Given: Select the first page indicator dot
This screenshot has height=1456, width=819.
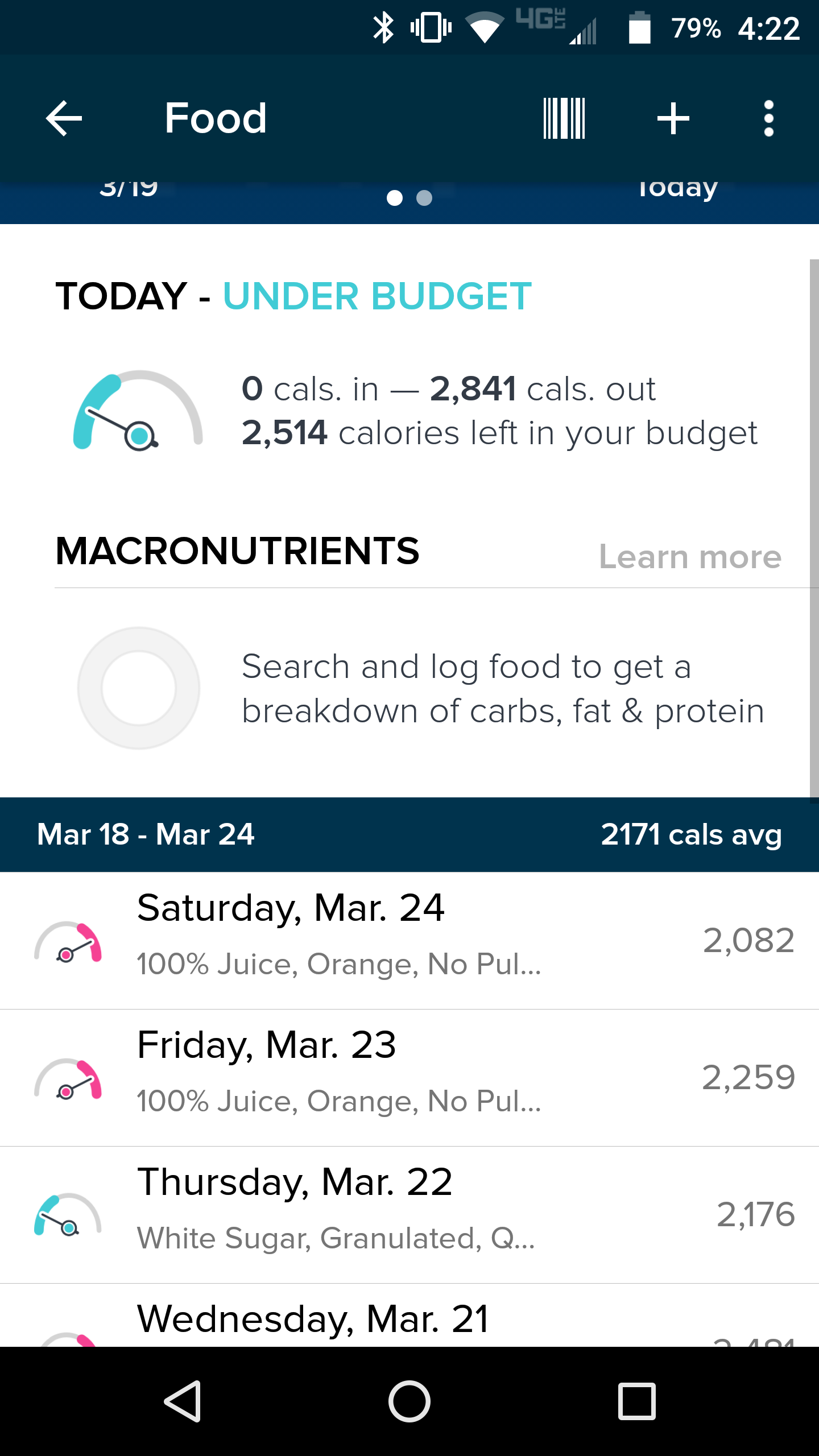Looking at the screenshot, I should tap(394, 198).
